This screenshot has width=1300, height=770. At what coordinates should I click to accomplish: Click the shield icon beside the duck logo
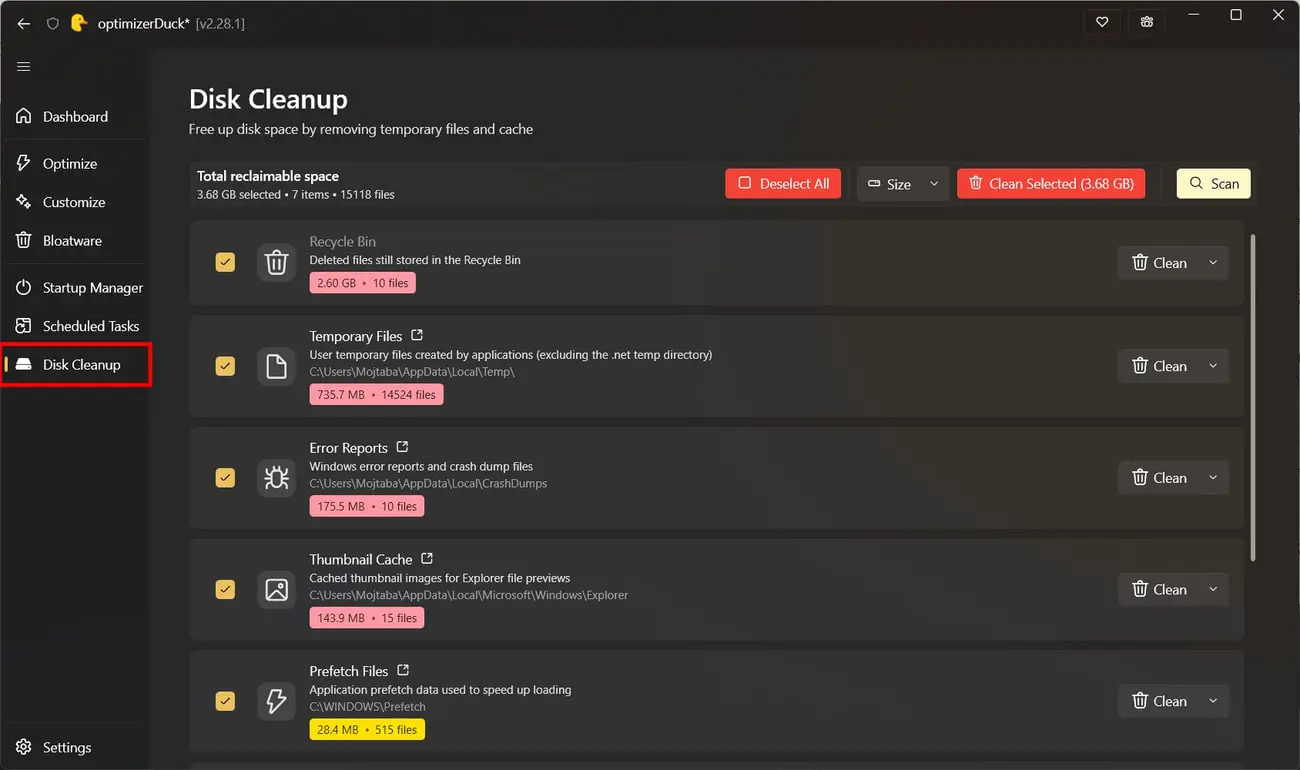[53, 23]
